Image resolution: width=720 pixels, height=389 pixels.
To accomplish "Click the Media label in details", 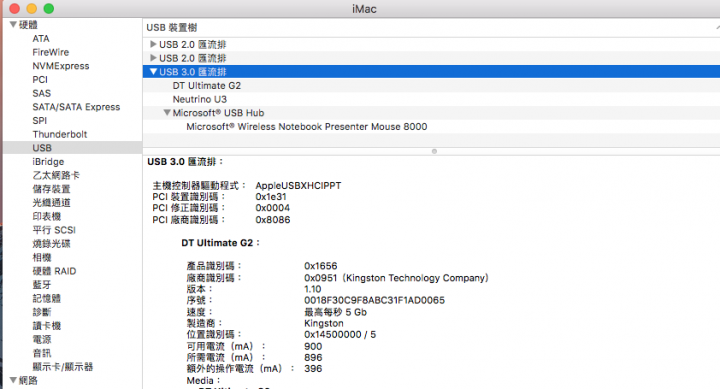I will coord(203,380).
